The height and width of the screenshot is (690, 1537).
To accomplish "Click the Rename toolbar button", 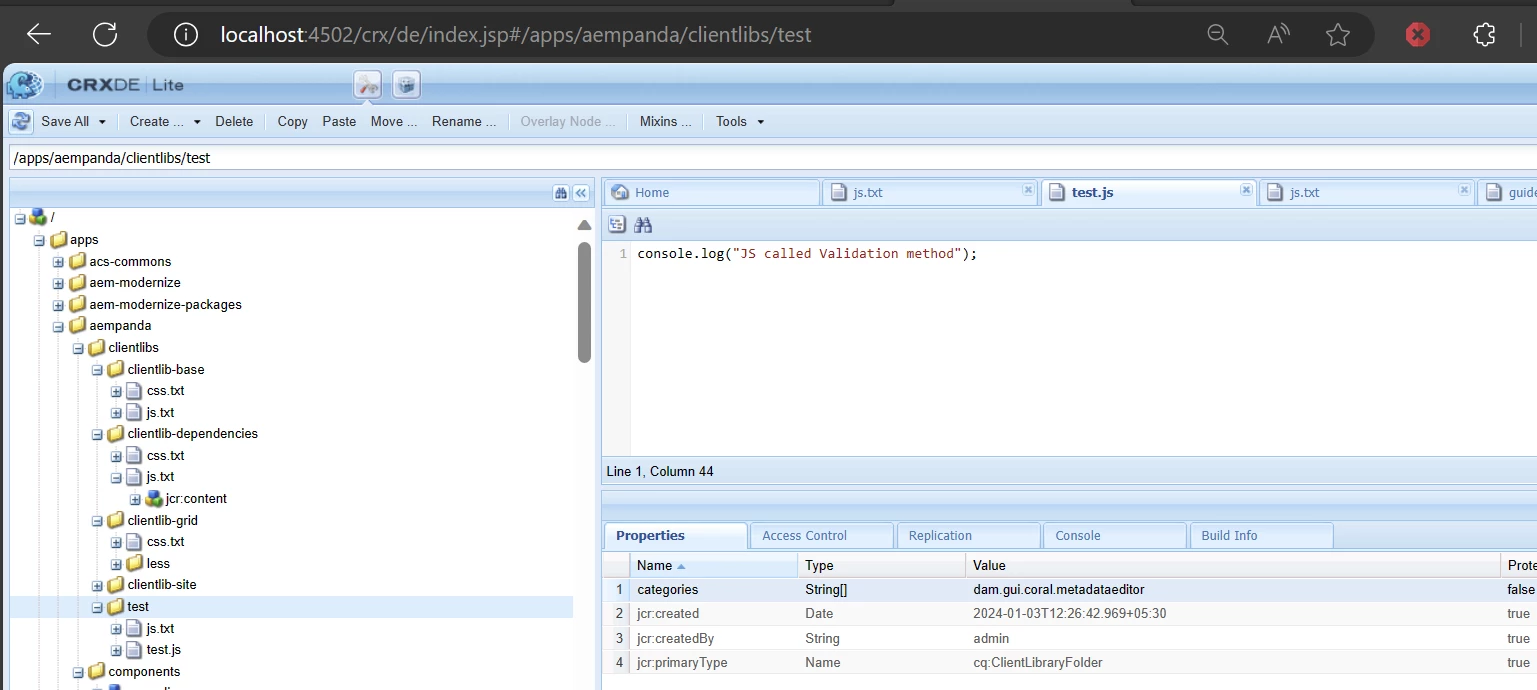I will 464,121.
